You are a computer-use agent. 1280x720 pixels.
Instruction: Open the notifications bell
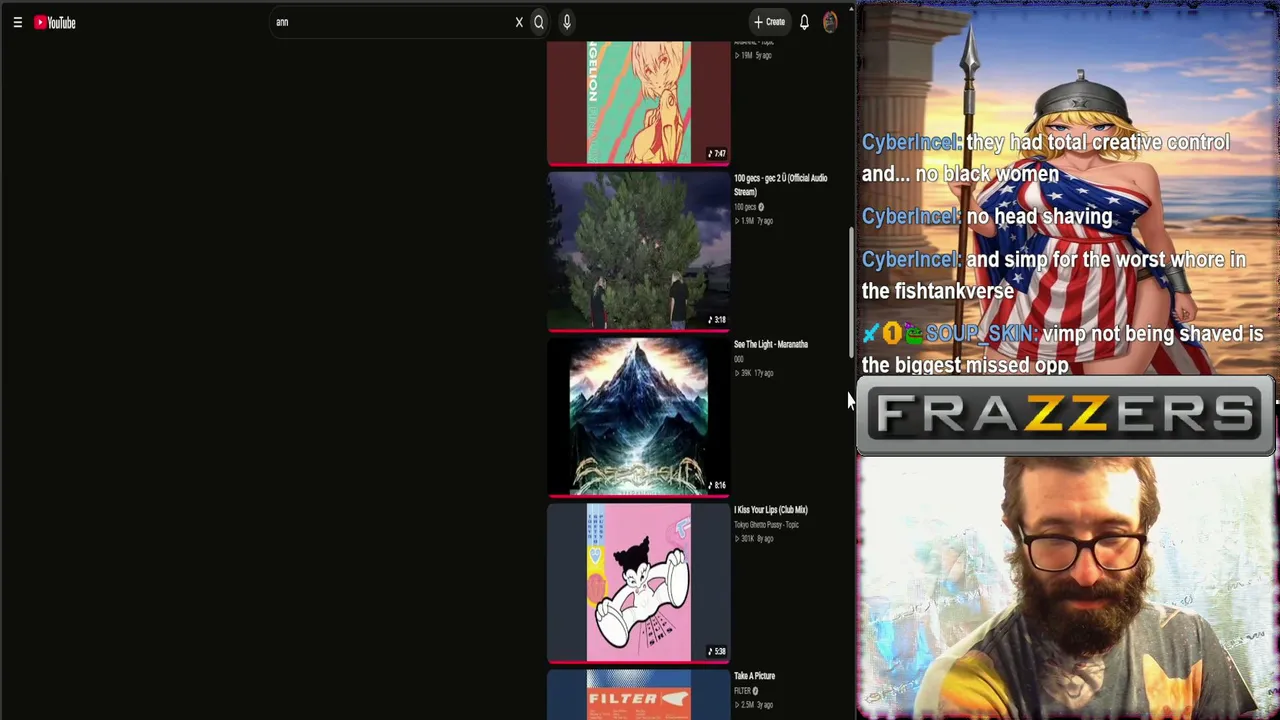coord(804,22)
